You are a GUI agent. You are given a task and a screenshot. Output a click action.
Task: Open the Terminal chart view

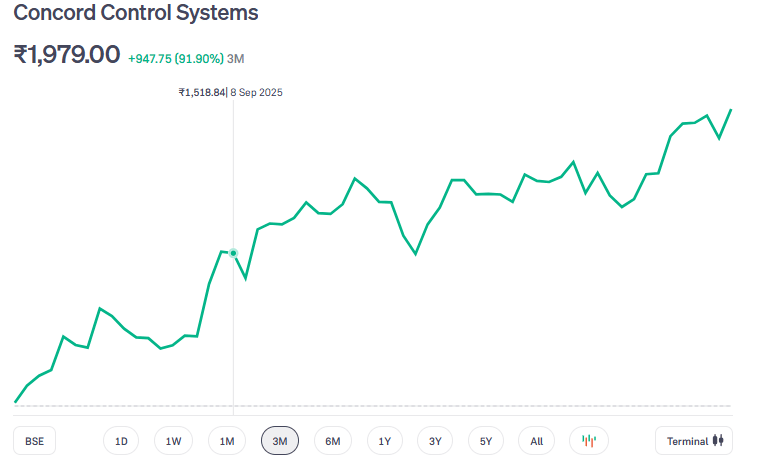pyautogui.click(x=695, y=441)
